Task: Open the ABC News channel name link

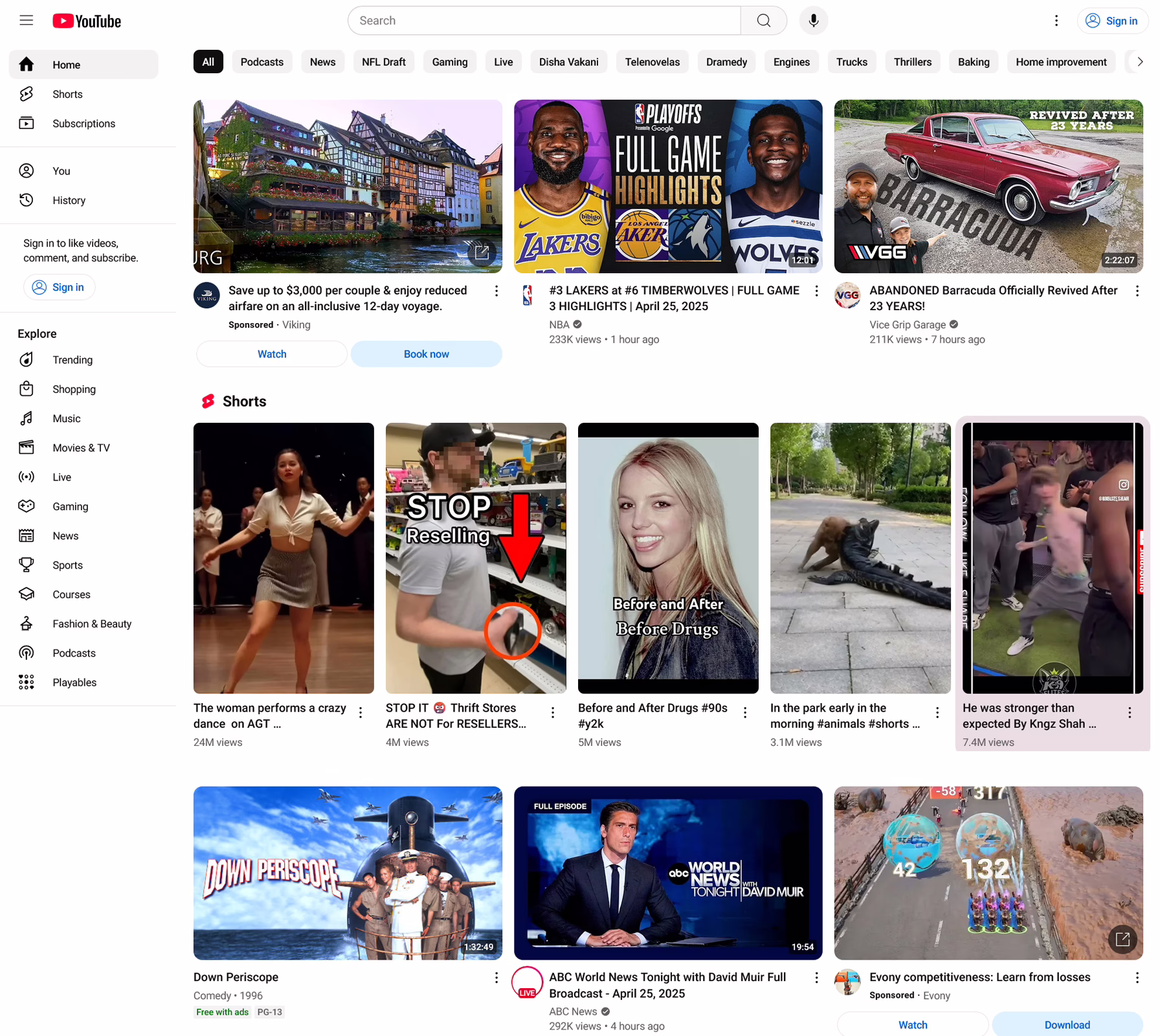Action: tap(573, 1011)
